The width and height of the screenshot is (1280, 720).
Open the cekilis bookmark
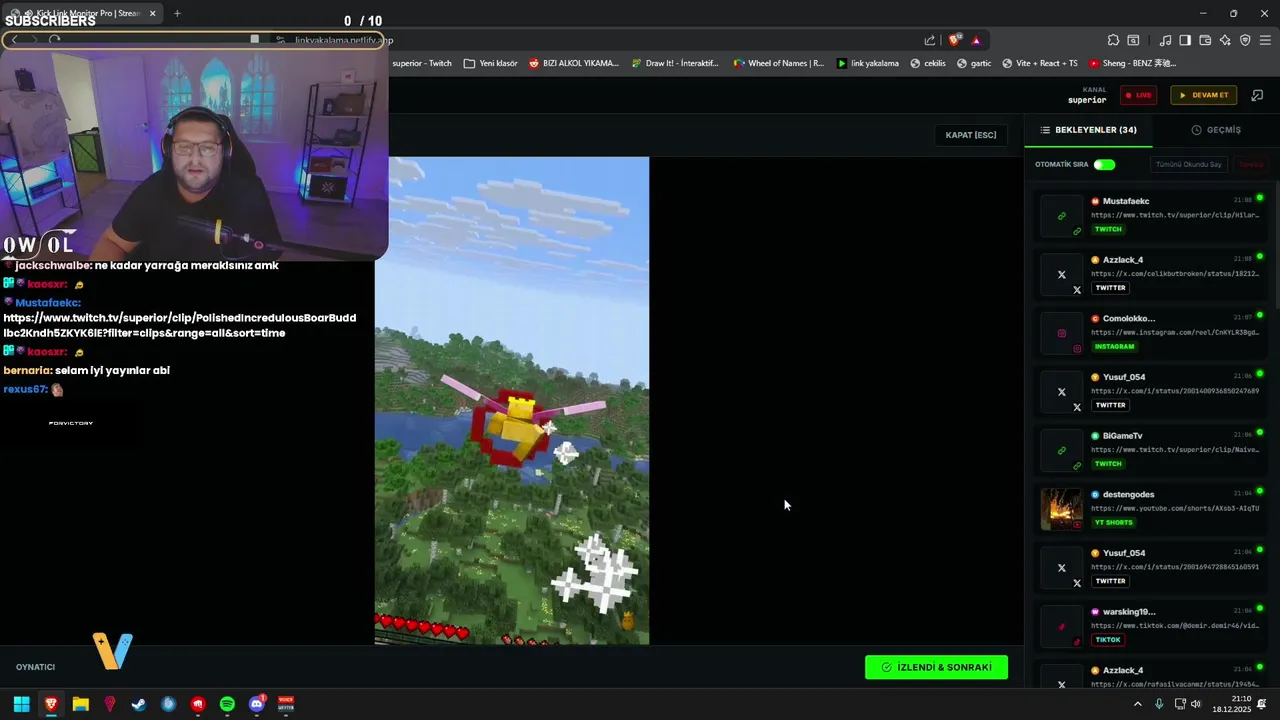click(x=928, y=63)
